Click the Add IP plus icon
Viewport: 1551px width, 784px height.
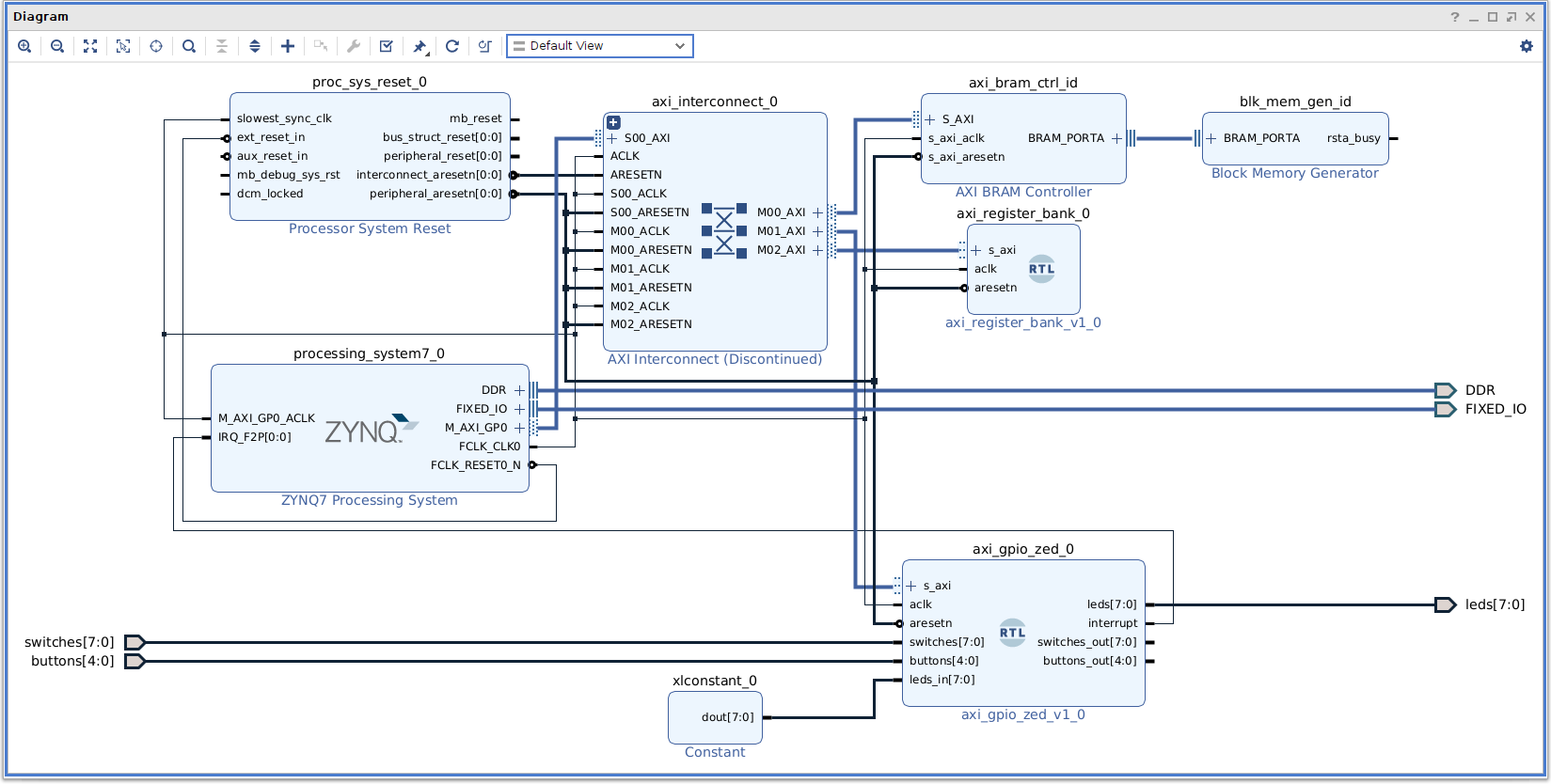(288, 46)
